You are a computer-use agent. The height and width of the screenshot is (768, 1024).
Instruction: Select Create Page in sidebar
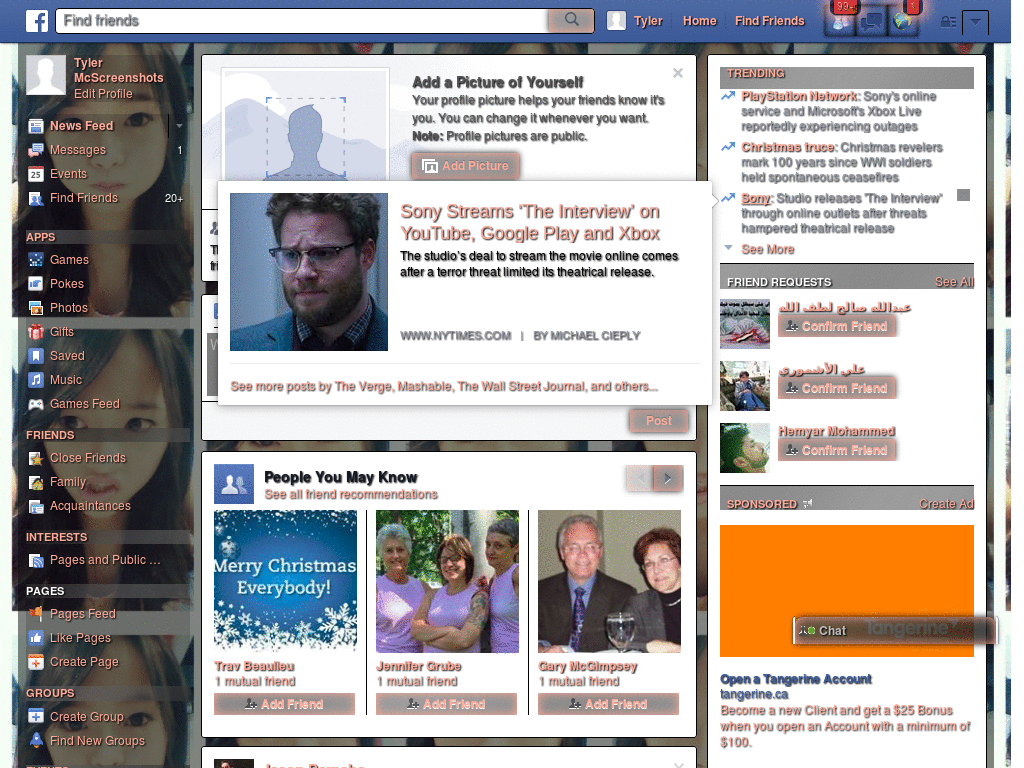(84, 662)
